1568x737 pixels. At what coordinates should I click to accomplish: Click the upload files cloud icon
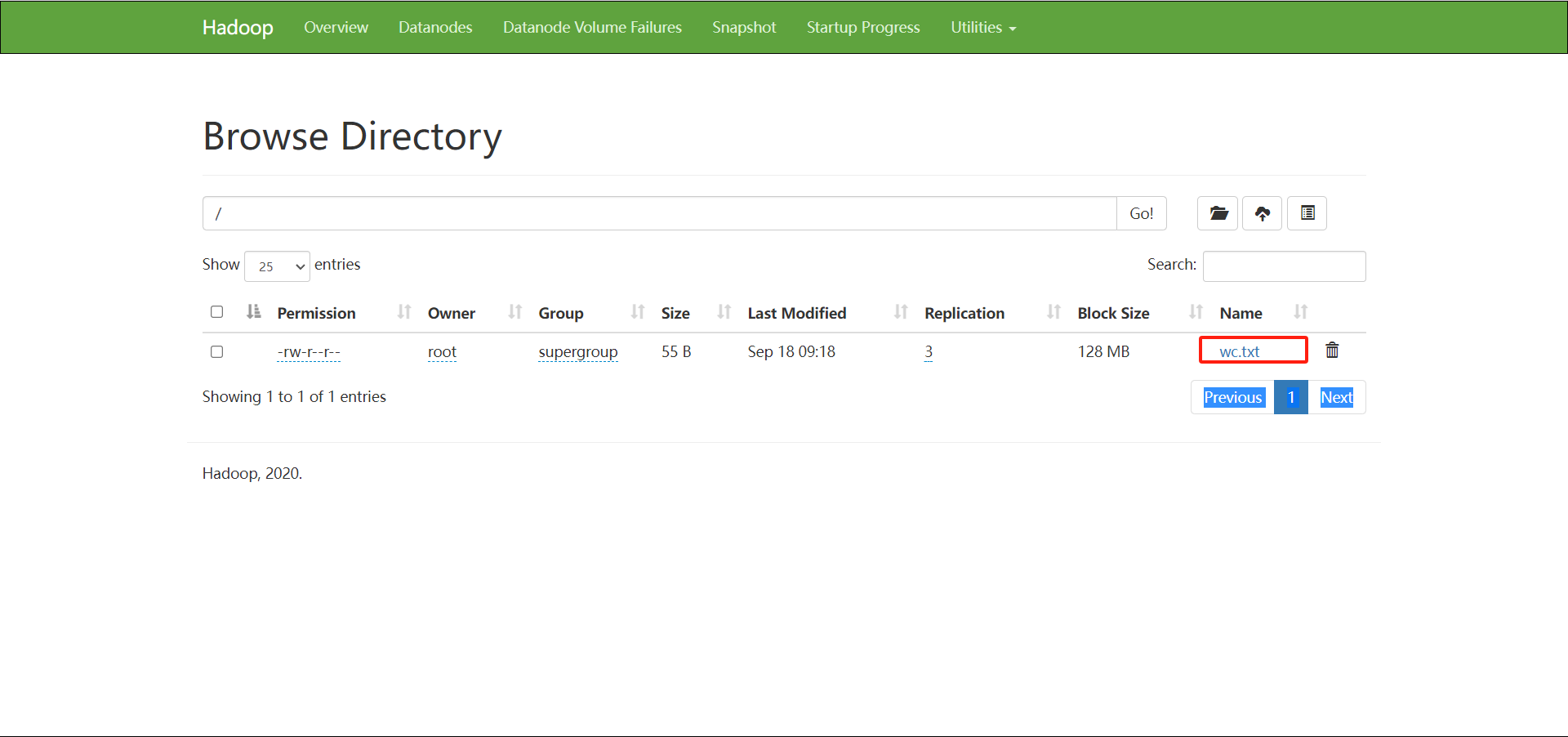tap(1262, 213)
